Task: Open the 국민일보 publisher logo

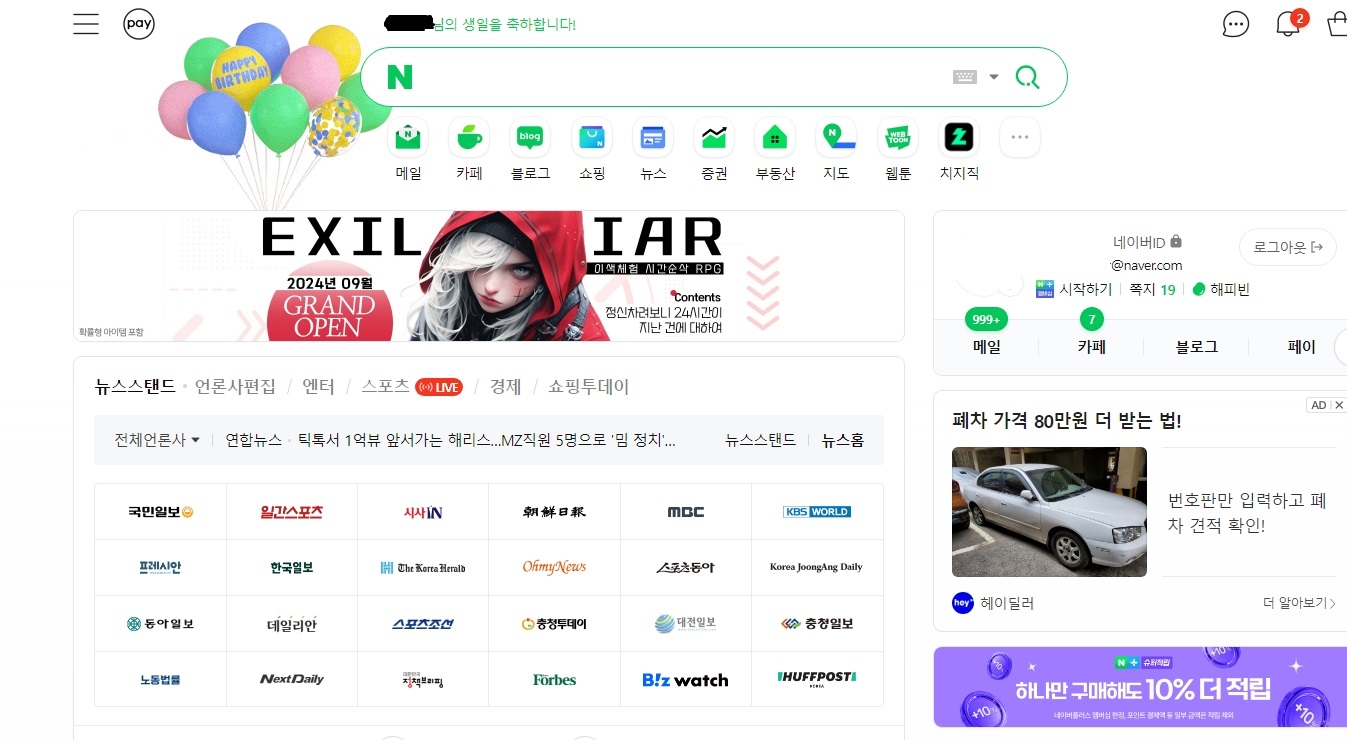Action: tap(160, 512)
